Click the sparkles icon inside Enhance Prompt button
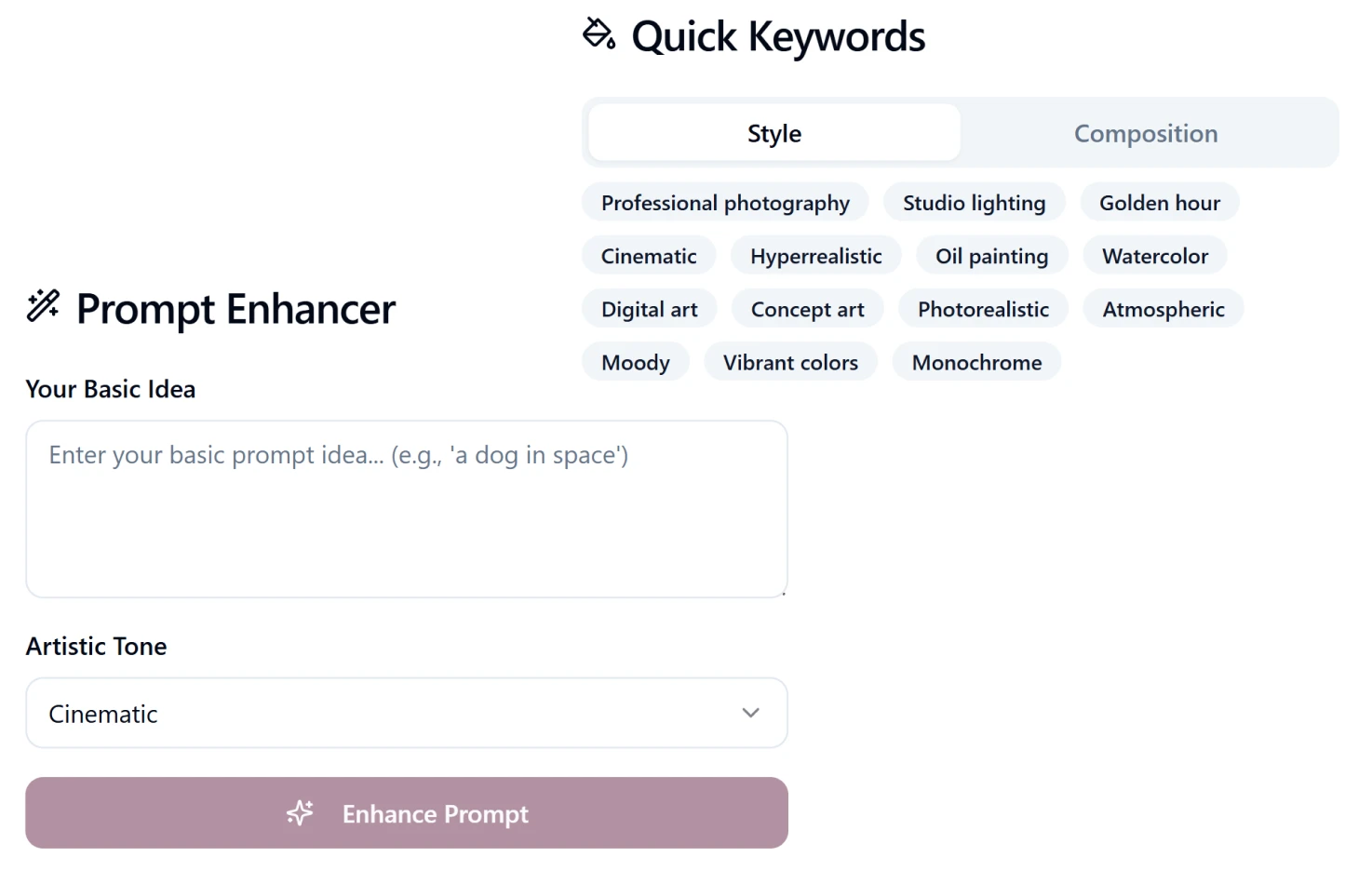Image resolution: width=1372 pixels, height=870 pixels. (299, 812)
